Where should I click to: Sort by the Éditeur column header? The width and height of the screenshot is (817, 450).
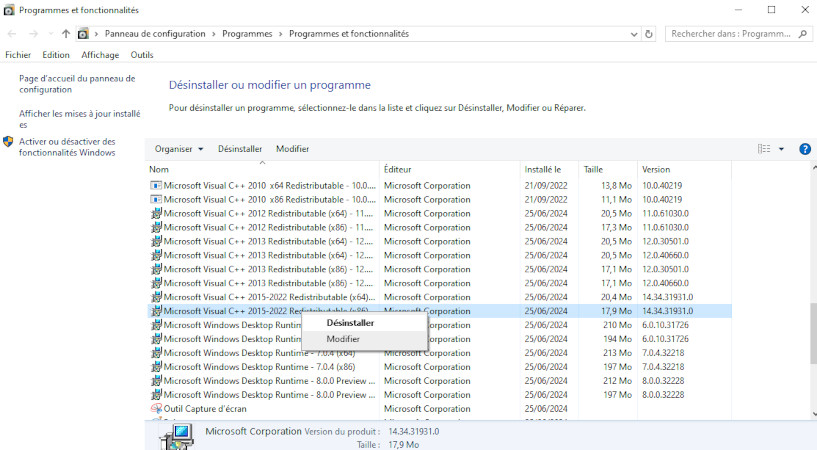point(450,169)
